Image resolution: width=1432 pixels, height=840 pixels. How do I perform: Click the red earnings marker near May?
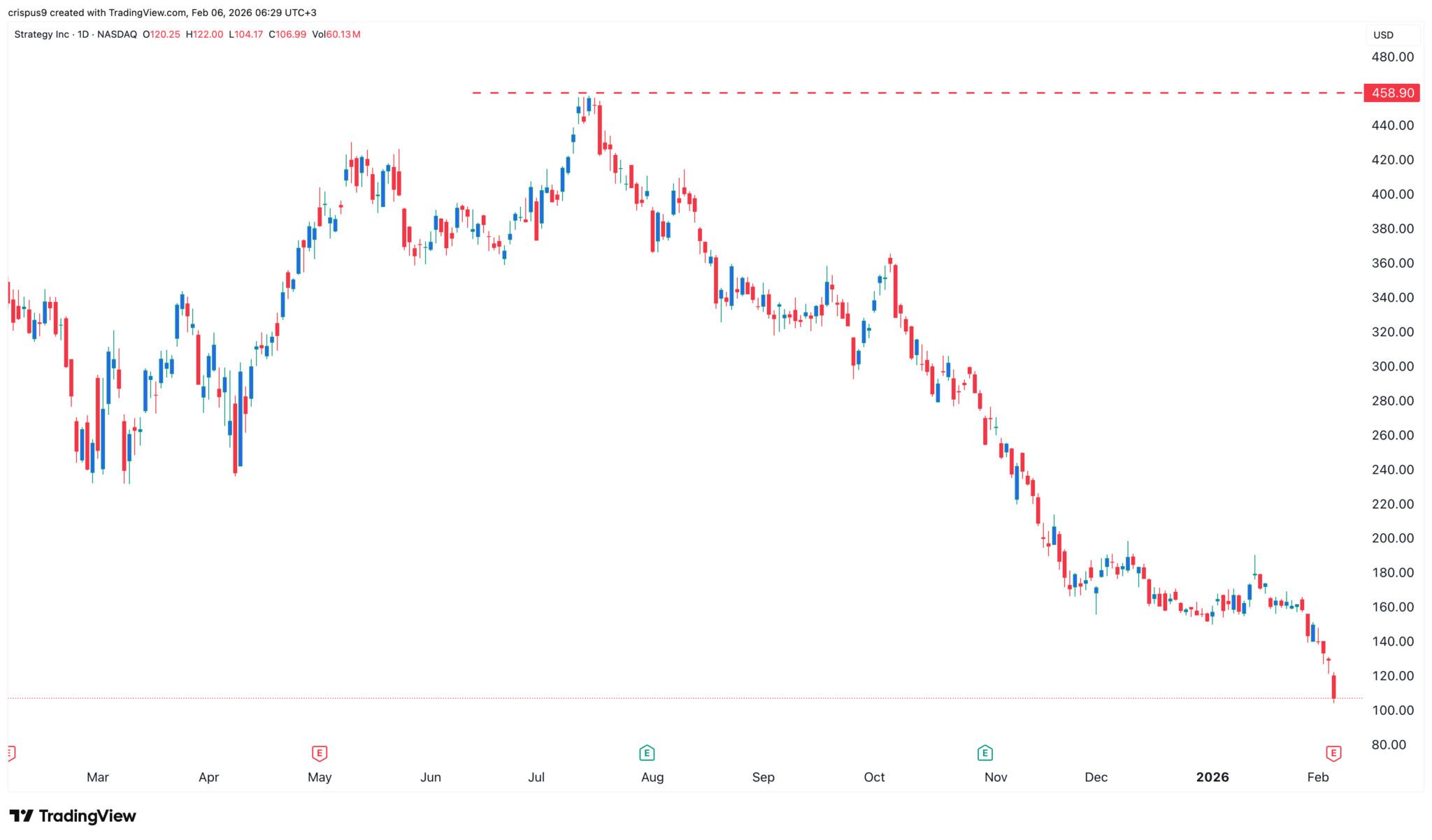coord(319,753)
